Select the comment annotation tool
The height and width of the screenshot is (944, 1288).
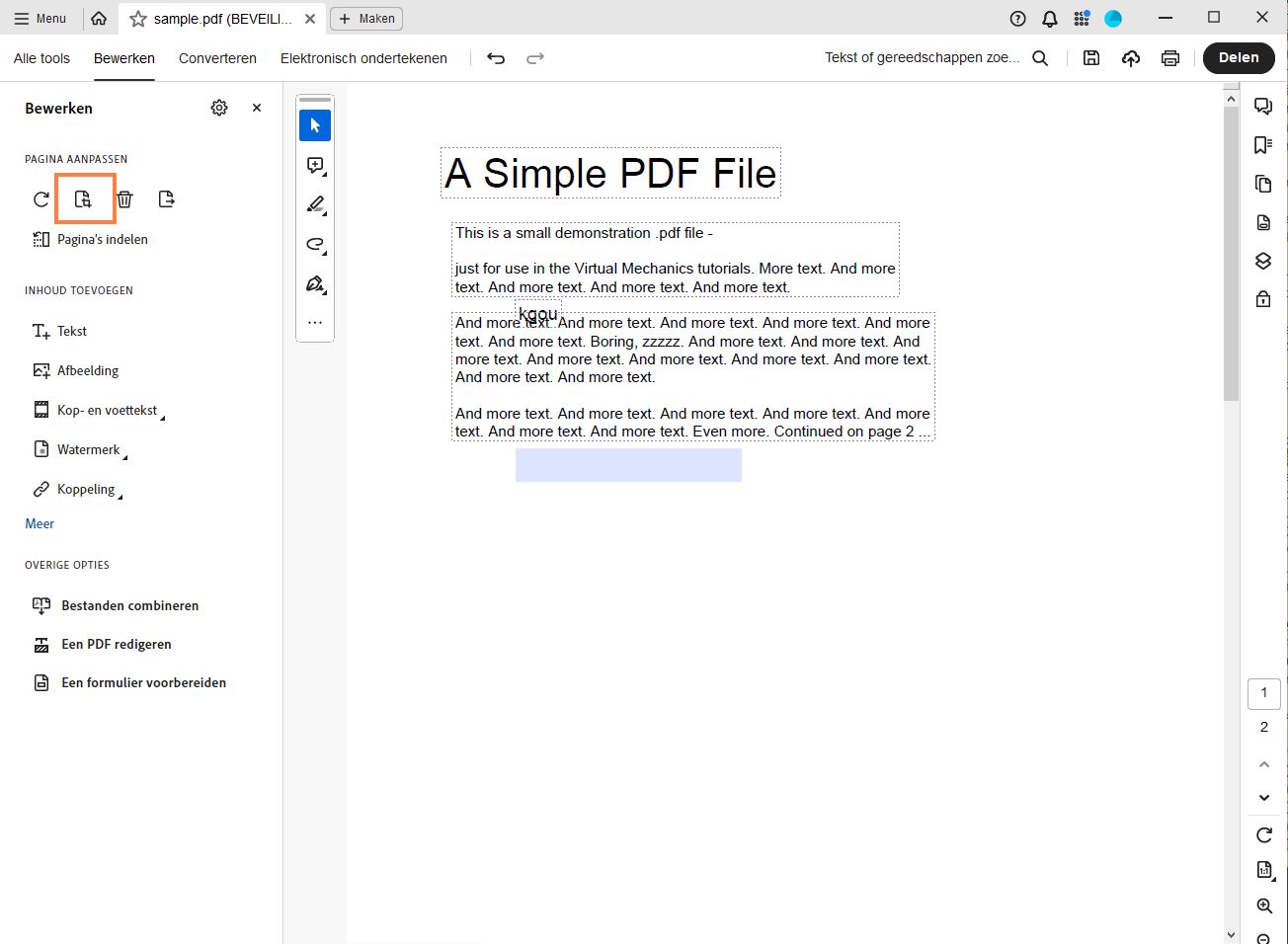point(315,165)
